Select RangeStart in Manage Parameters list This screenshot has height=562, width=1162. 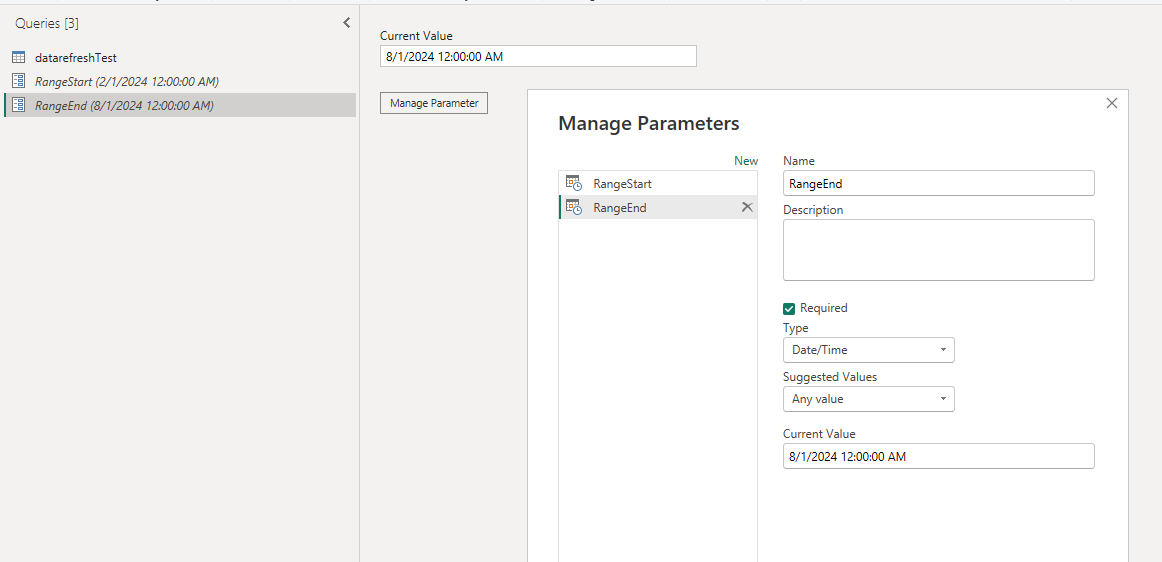pos(658,183)
